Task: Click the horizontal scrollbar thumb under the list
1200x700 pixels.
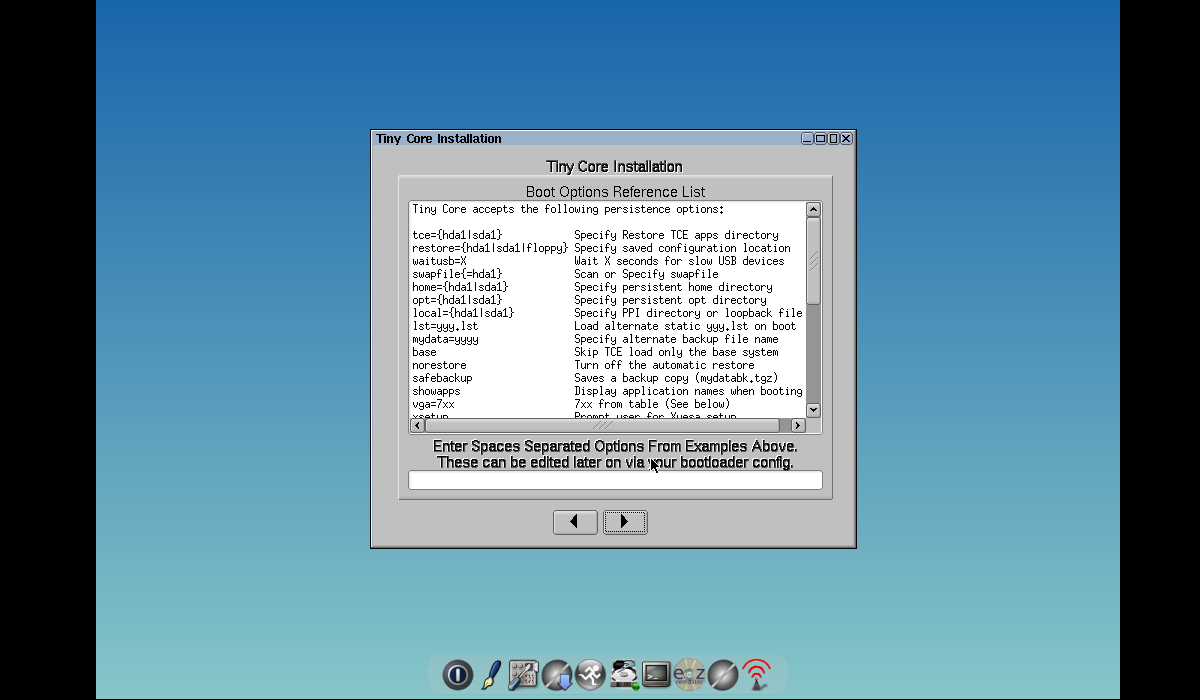Action: pyautogui.click(x=602, y=426)
